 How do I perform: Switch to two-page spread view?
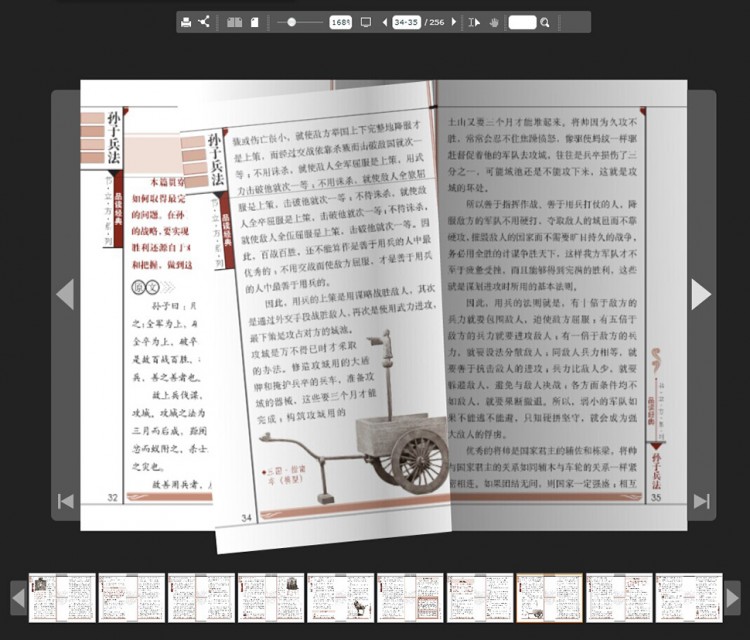click(234, 22)
